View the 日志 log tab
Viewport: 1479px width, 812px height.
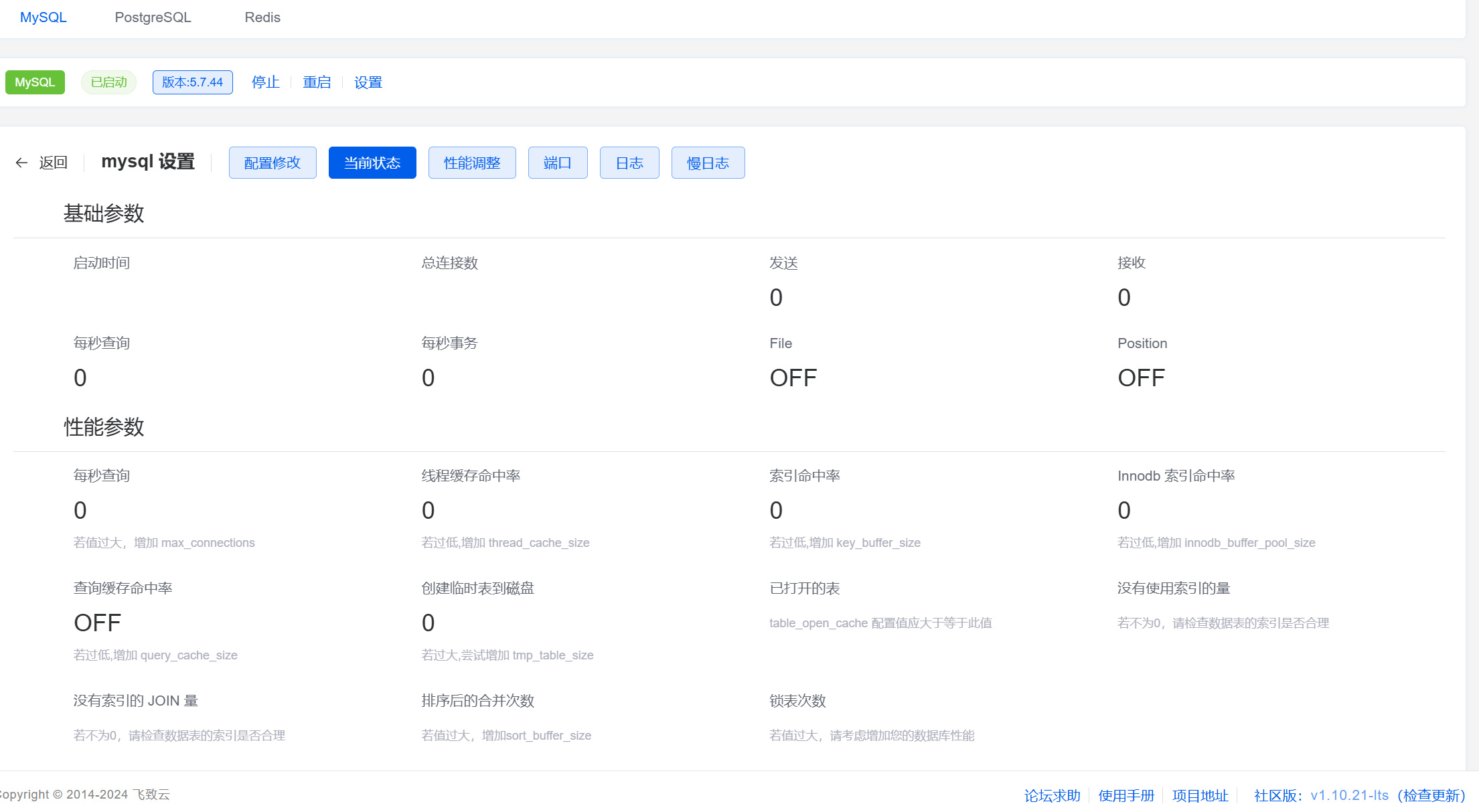pos(629,163)
